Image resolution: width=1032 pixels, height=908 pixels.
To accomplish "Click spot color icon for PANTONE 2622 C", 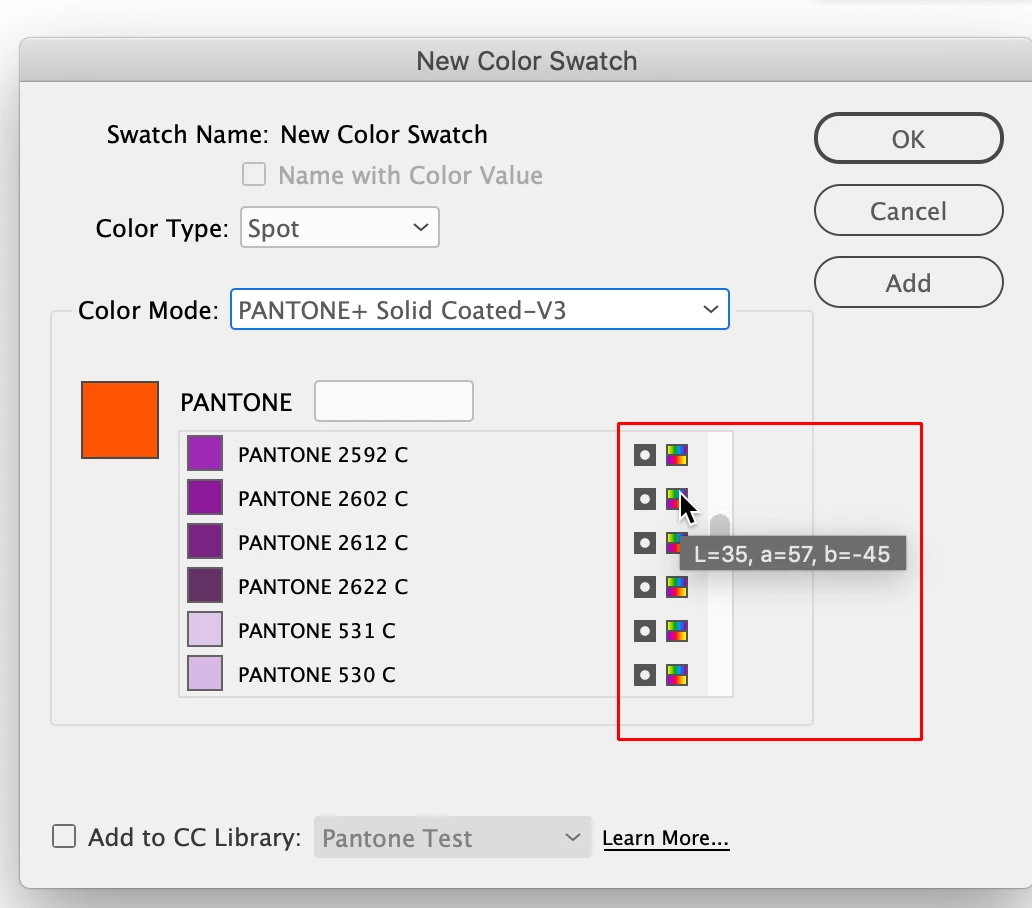I will pyautogui.click(x=644, y=587).
